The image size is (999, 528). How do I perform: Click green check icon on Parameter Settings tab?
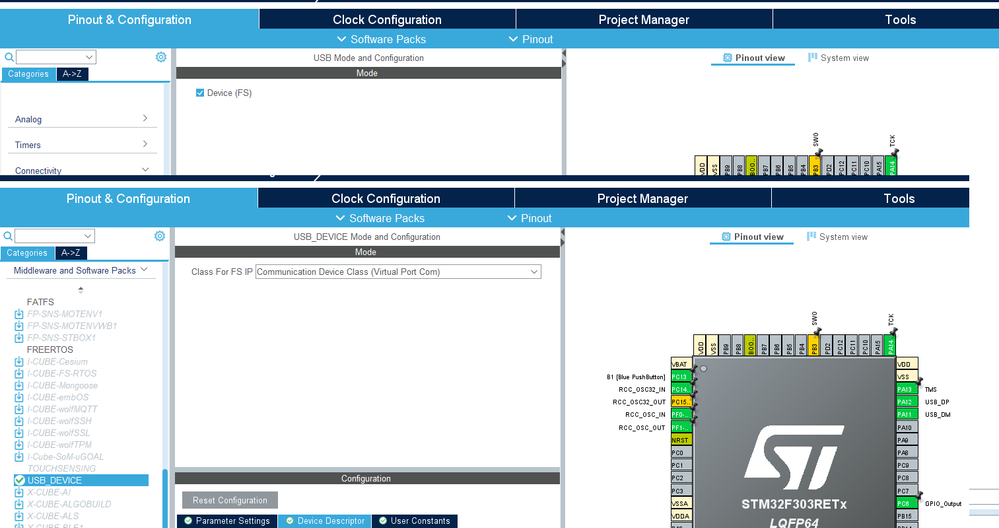click(x=188, y=521)
